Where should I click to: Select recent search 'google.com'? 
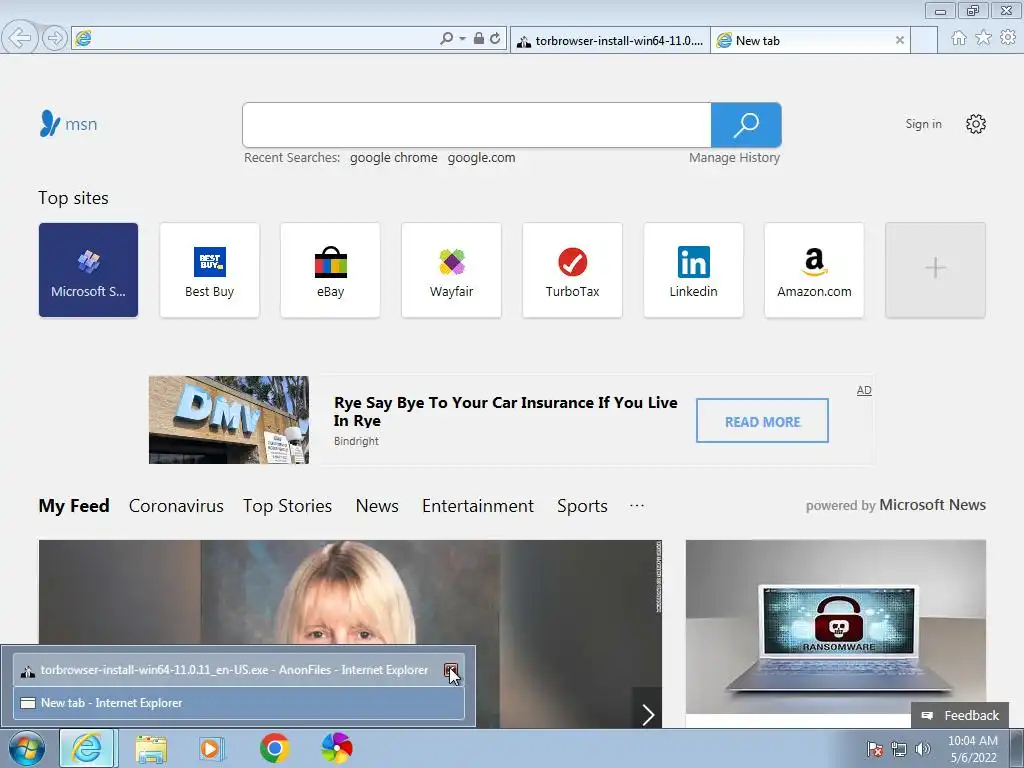pyautogui.click(x=481, y=157)
